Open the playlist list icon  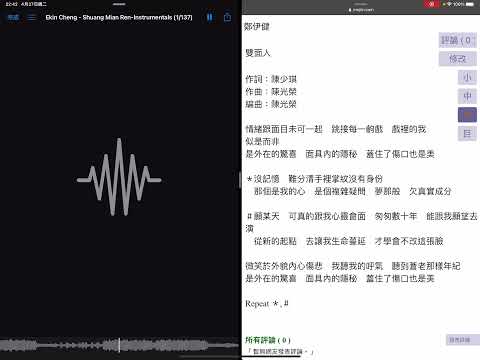(x=32, y=17)
